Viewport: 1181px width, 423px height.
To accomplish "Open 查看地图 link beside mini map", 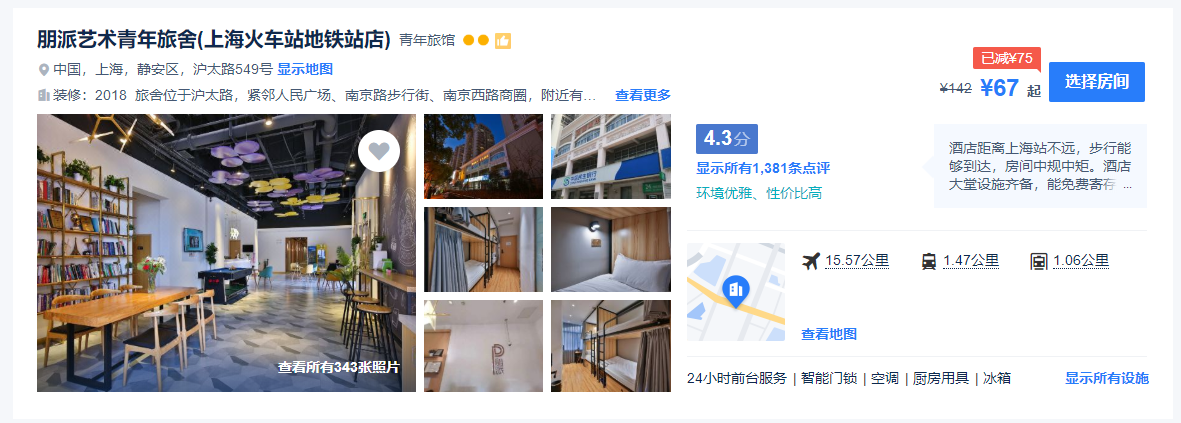I will [x=829, y=334].
